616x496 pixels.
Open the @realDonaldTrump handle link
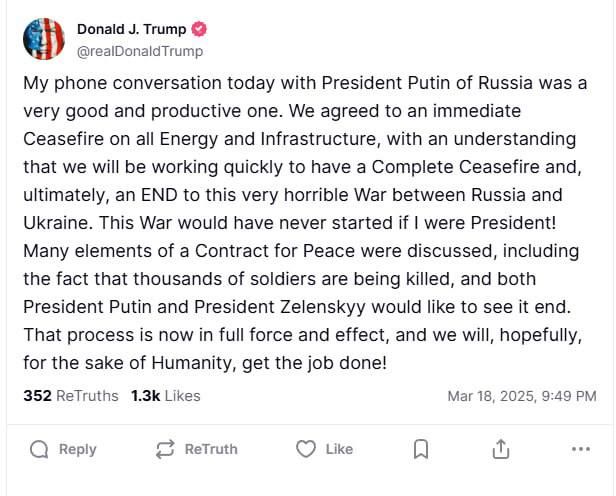pyautogui.click(x=140, y=51)
